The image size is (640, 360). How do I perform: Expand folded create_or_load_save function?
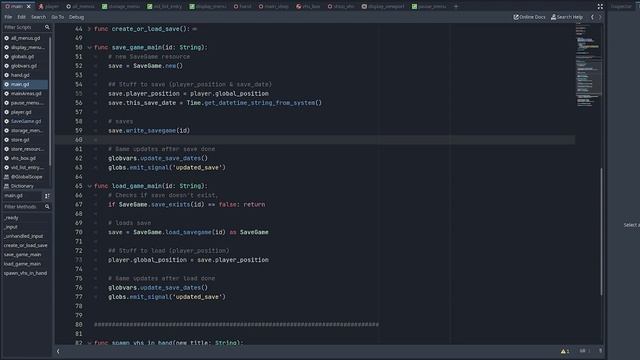(89, 29)
